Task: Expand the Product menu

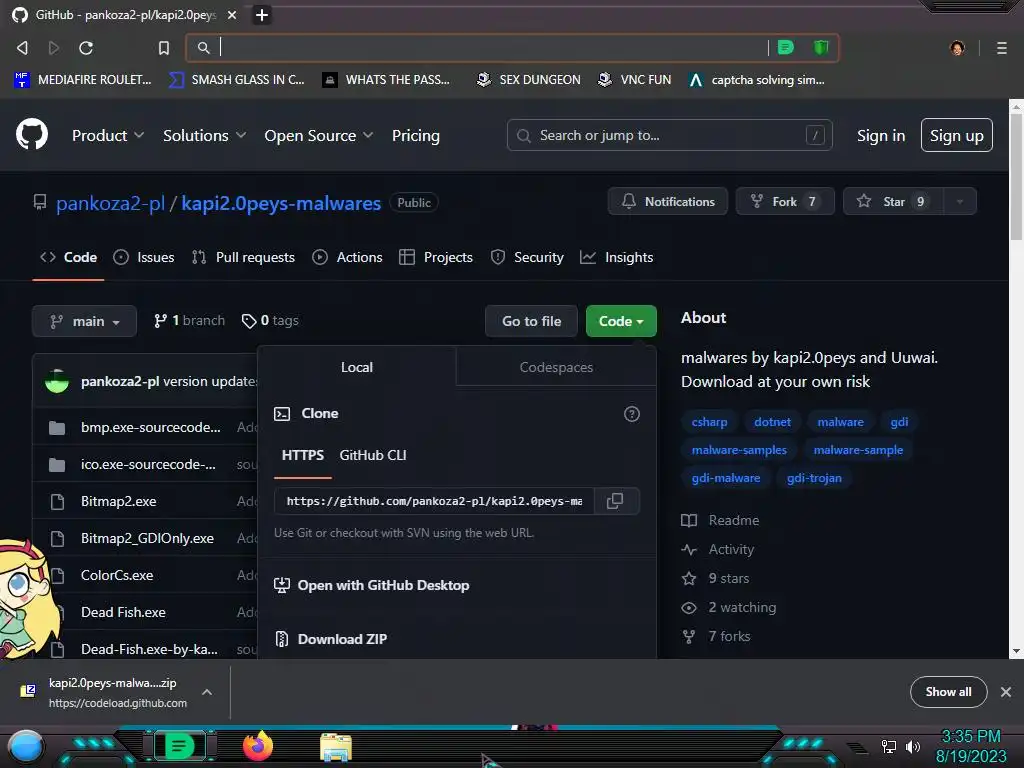Action: point(108,135)
